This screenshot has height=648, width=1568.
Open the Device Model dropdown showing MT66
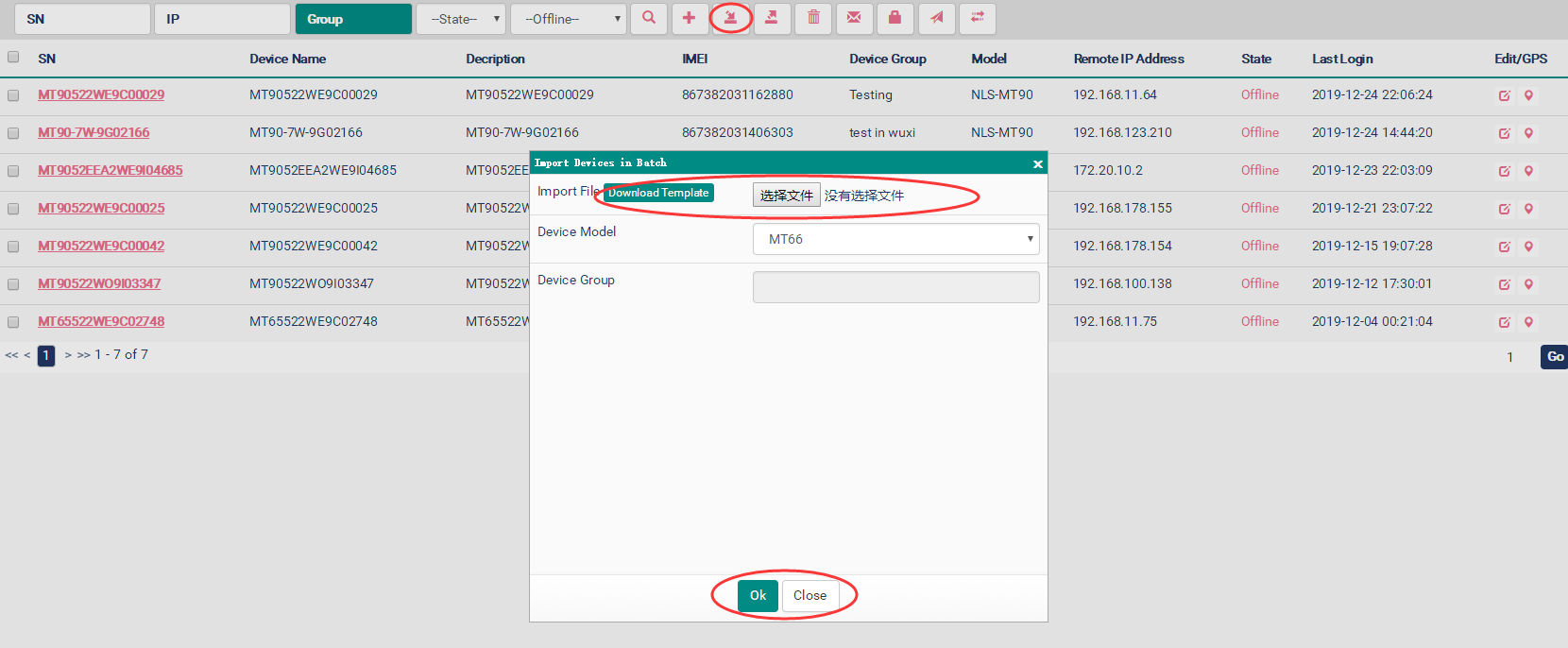[x=895, y=239]
